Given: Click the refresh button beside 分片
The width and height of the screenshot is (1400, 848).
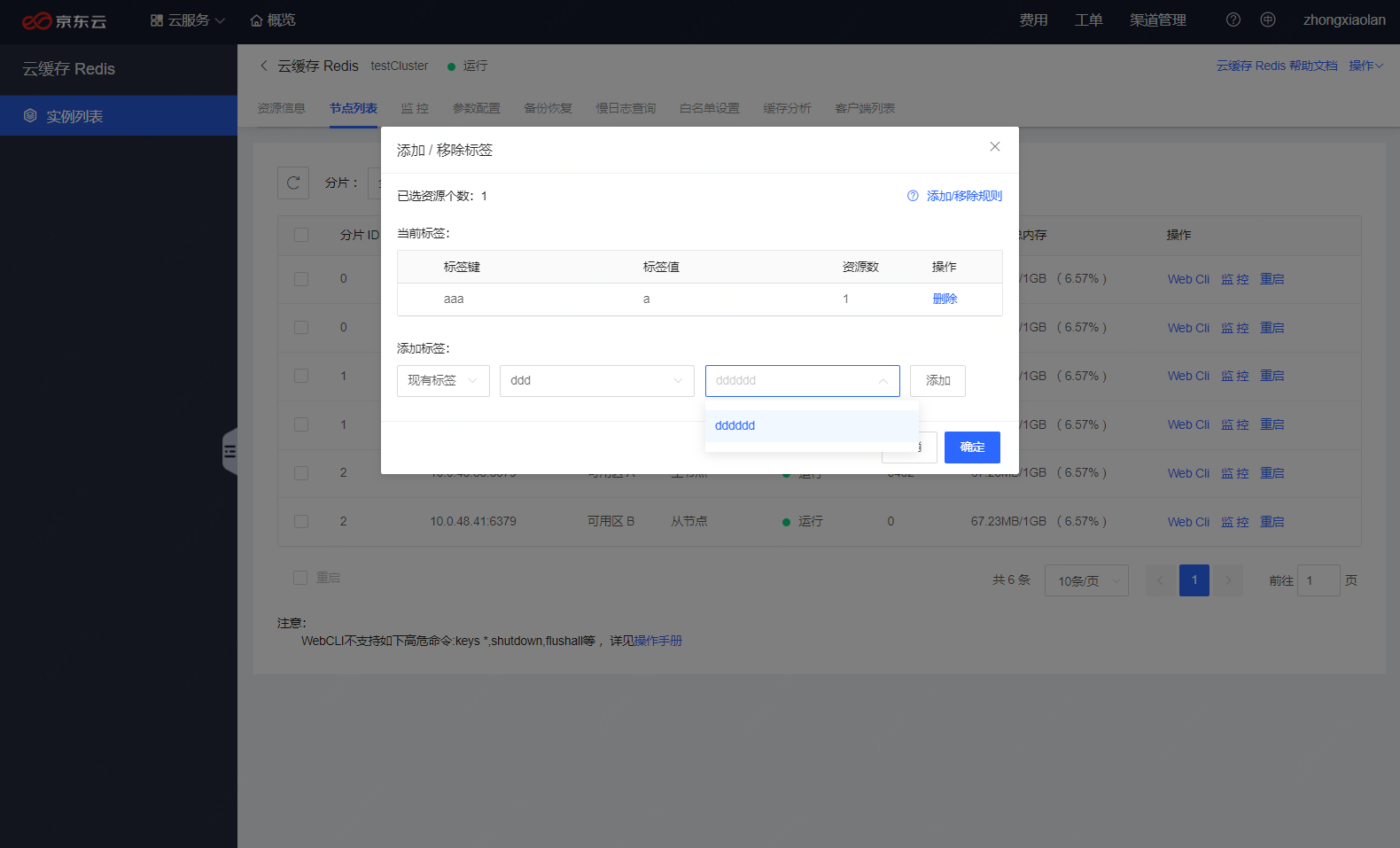Looking at the screenshot, I should pos(293,183).
